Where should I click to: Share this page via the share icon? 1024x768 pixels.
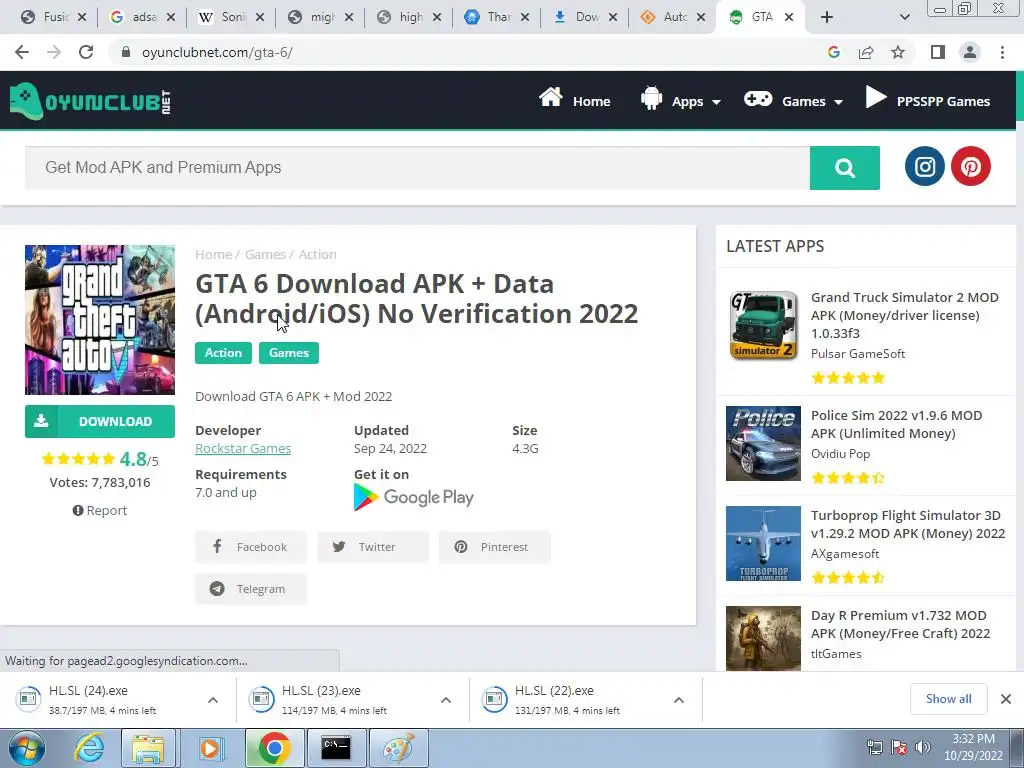pyautogui.click(x=866, y=52)
